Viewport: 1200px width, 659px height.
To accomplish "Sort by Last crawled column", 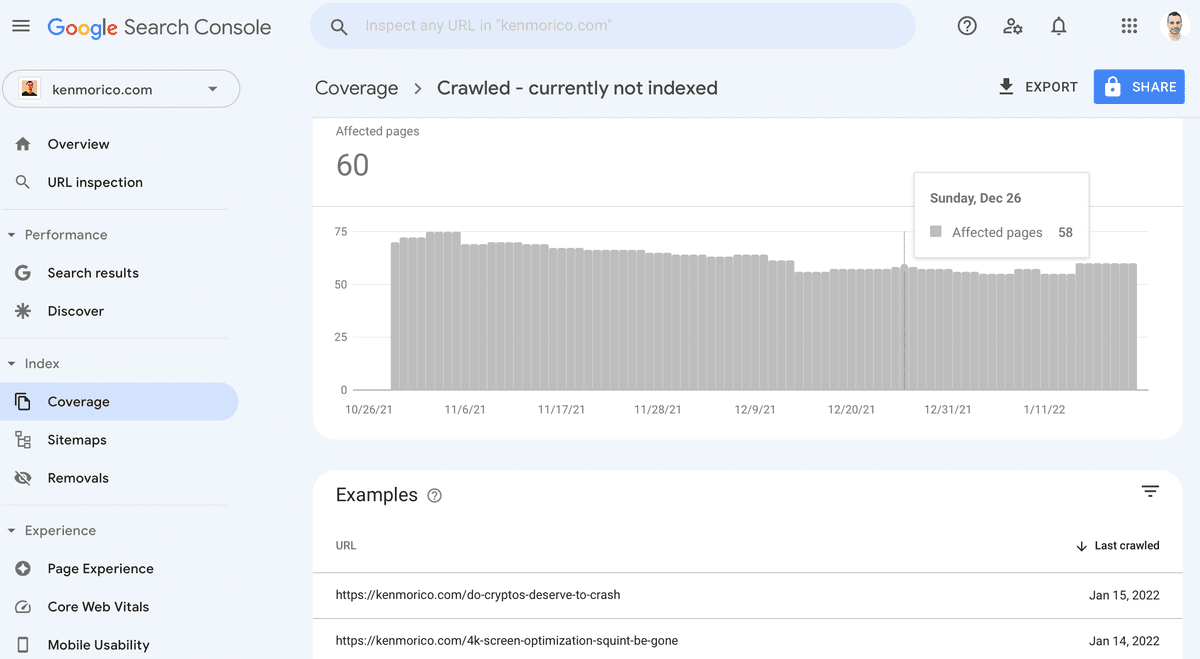I will pyautogui.click(x=1117, y=546).
